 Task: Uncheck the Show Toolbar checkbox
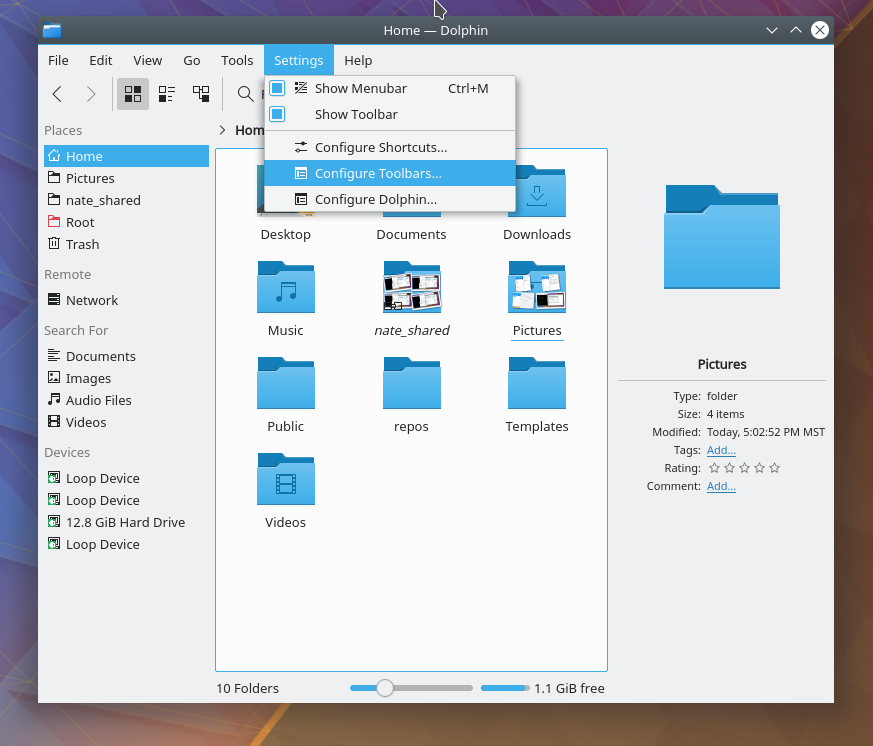click(278, 114)
